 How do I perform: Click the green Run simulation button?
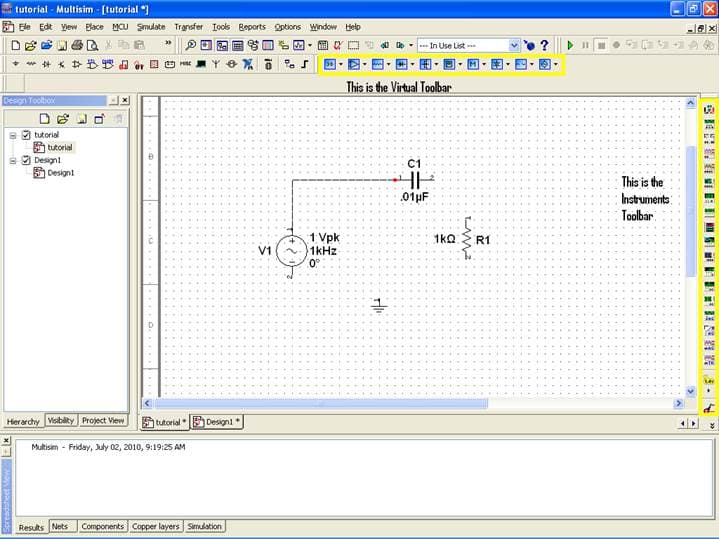[x=570, y=45]
